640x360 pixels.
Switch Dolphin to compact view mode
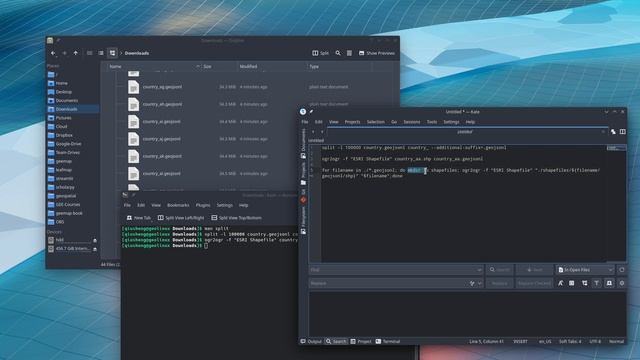[101, 53]
